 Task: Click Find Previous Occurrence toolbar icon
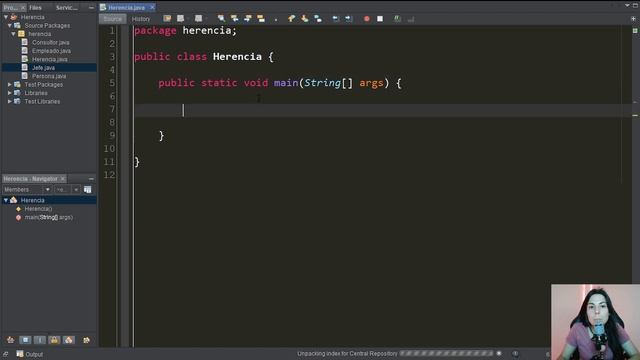coord(234,18)
